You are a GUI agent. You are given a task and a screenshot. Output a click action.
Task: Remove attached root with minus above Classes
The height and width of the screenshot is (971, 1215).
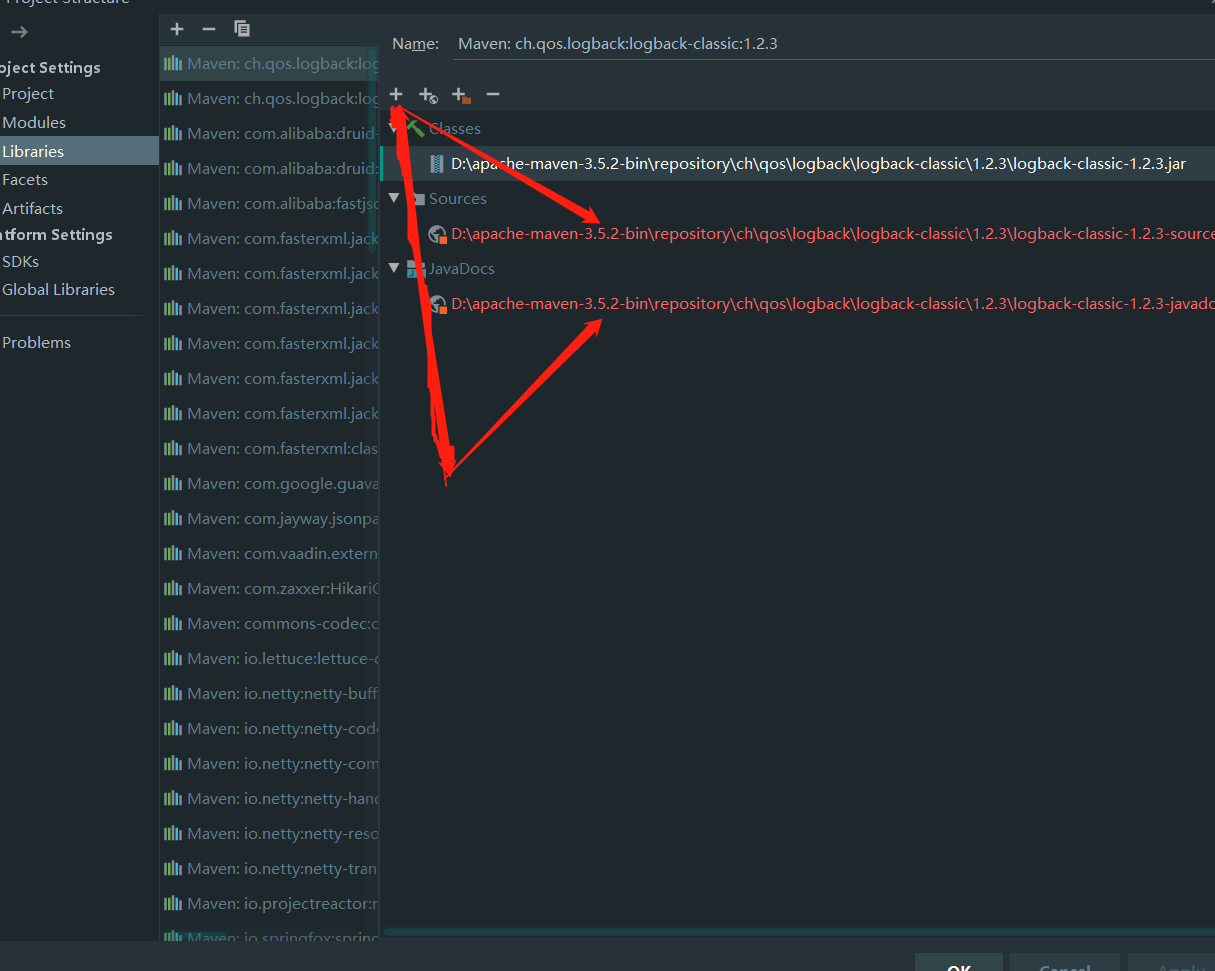(492, 95)
